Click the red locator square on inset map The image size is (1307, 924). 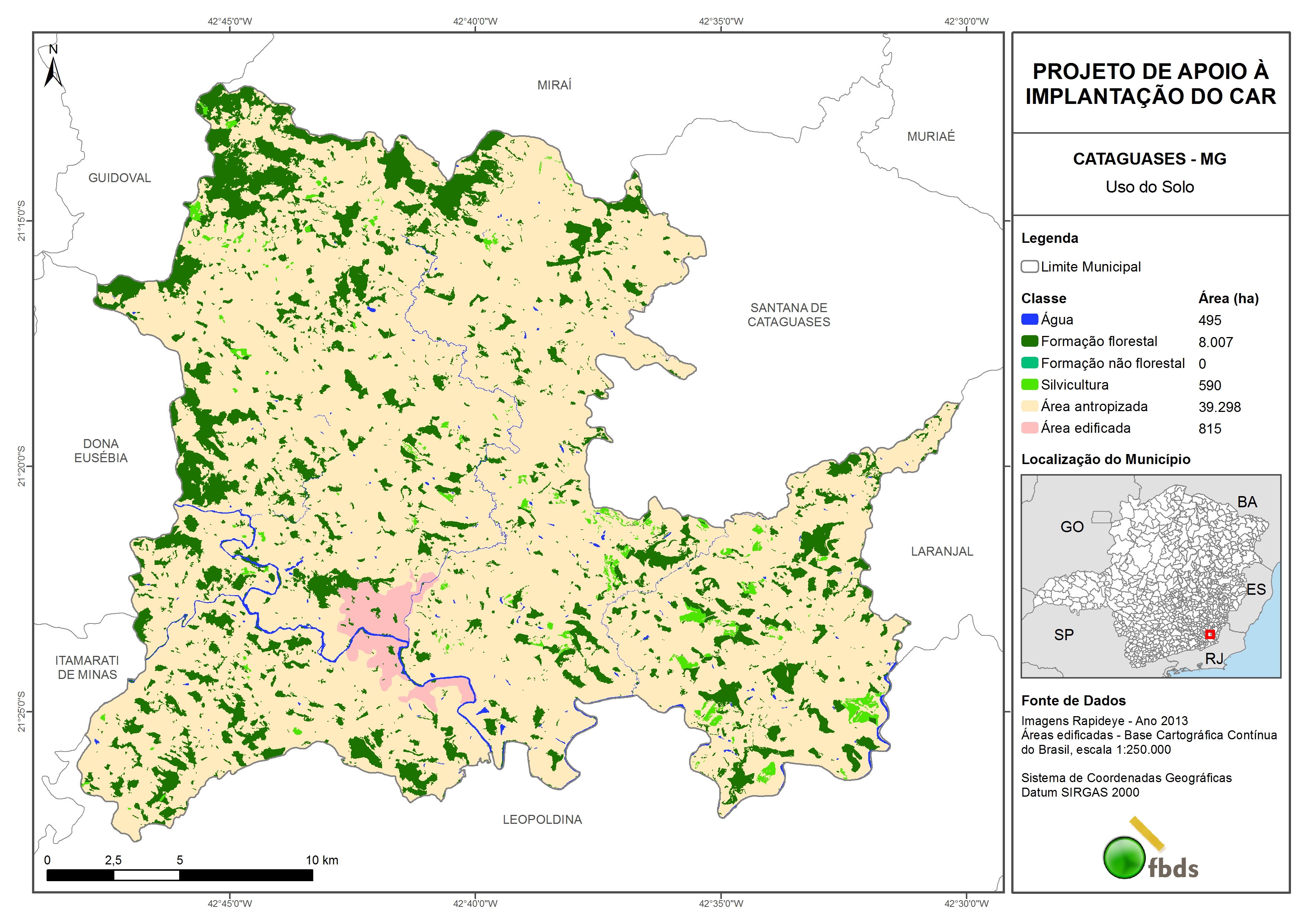click(1210, 634)
